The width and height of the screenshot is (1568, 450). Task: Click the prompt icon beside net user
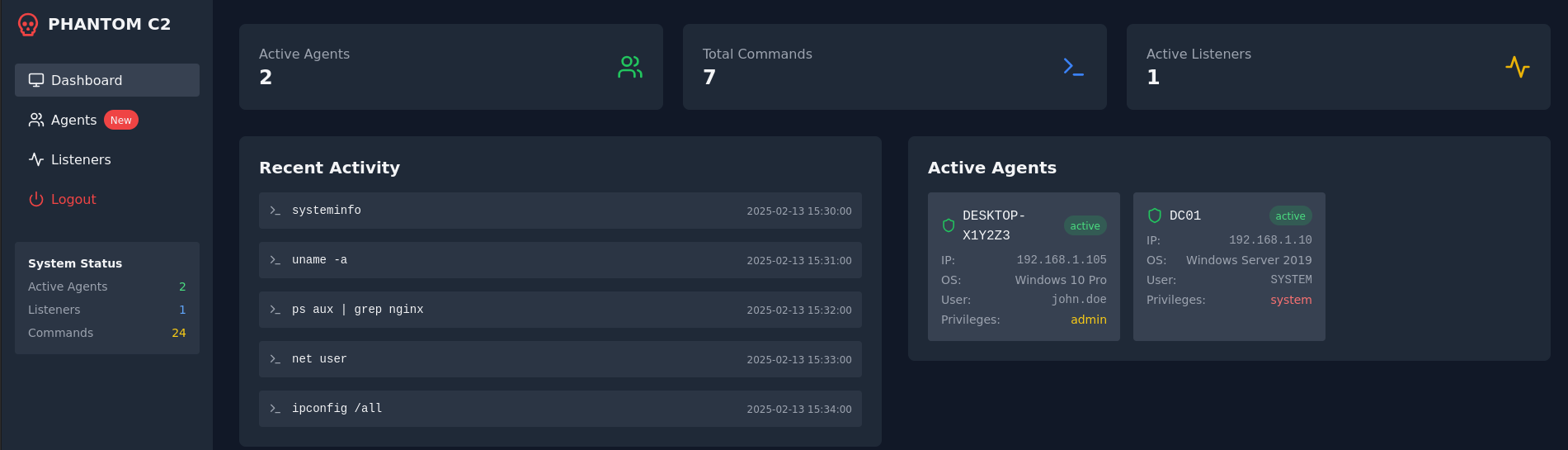275,359
